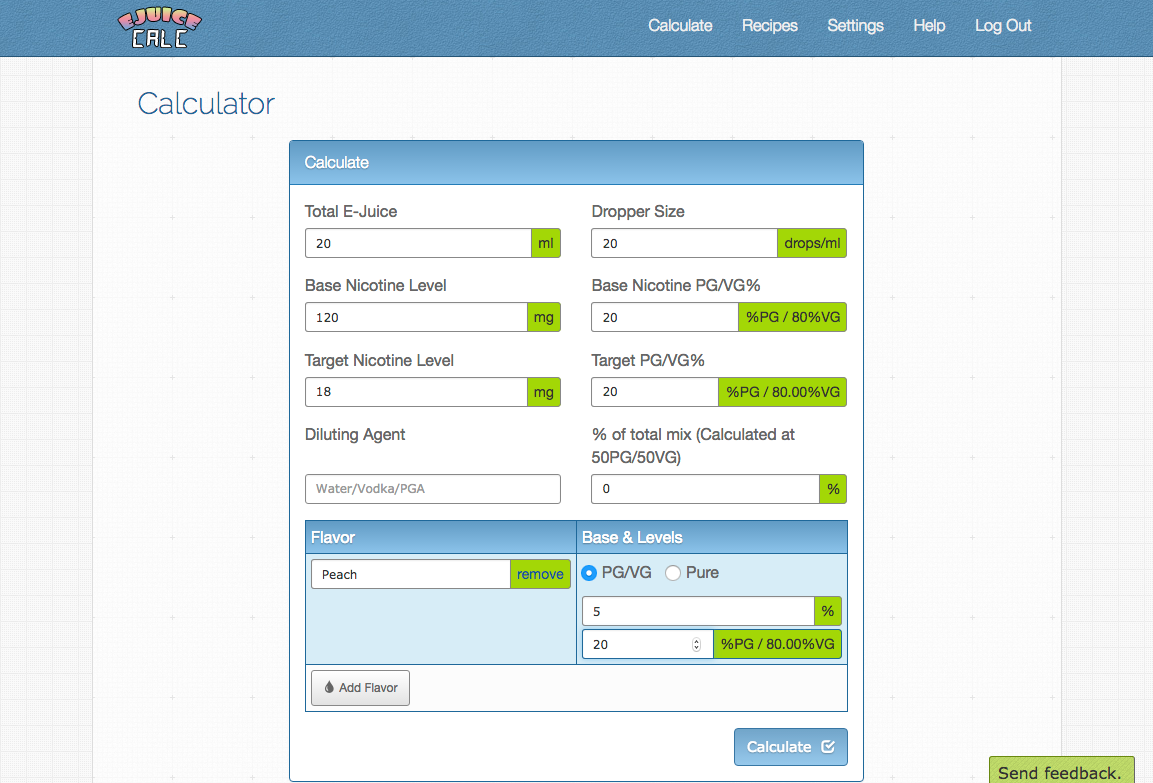The height and width of the screenshot is (783, 1153).
Task: Remove the Peach flavor
Action: tap(540, 574)
